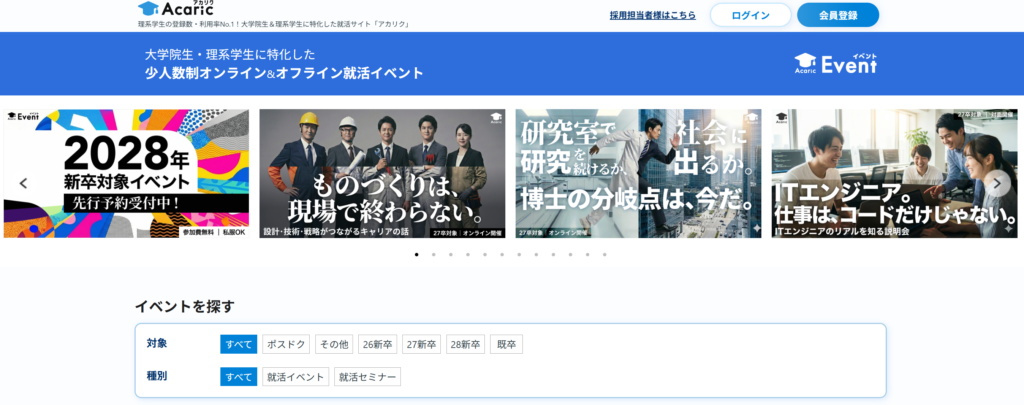Choose the 既卒 target filter
The width and height of the screenshot is (1024, 405).
point(506,344)
